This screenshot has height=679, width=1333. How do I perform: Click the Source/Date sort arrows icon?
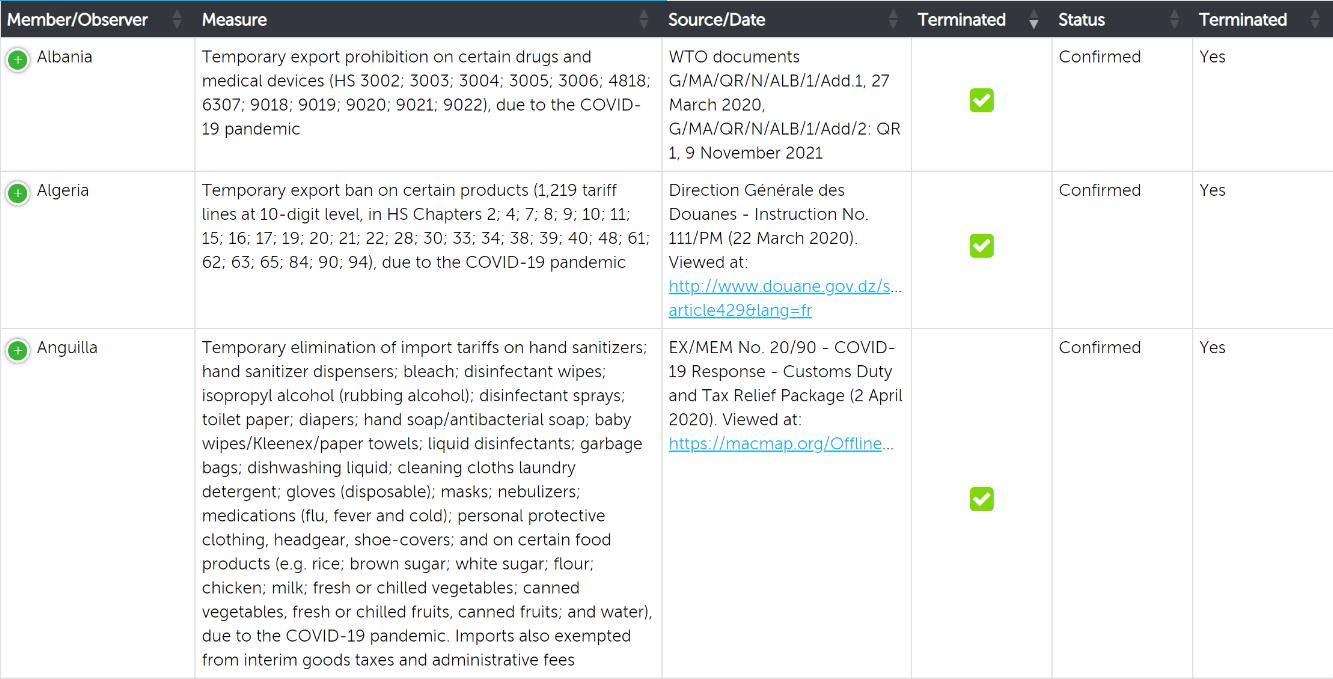tap(893, 19)
